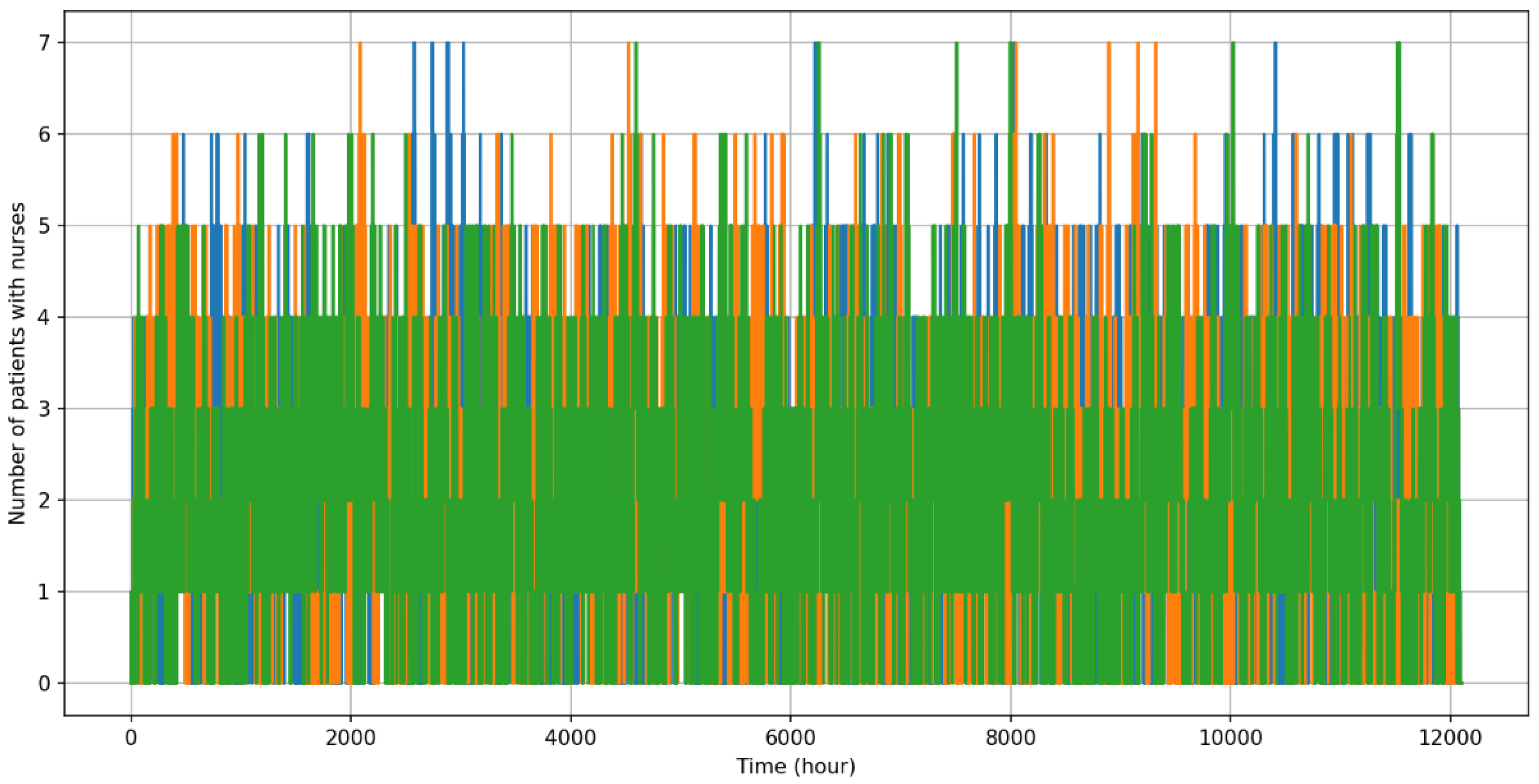Click the x-axis tick label 10000
Viewport: 1539px width, 784px height.
pos(1229,738)
